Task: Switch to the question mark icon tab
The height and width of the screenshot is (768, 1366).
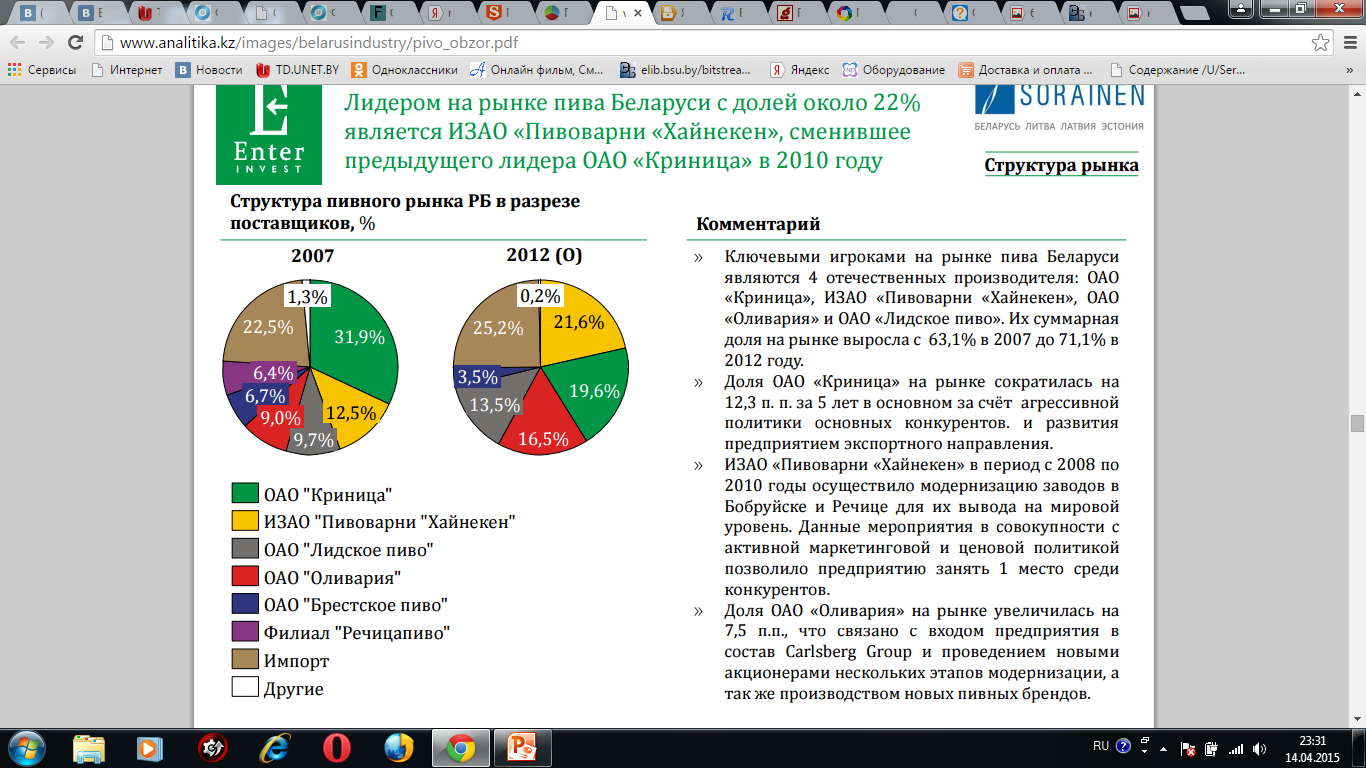Action: [x=972, y=14]
